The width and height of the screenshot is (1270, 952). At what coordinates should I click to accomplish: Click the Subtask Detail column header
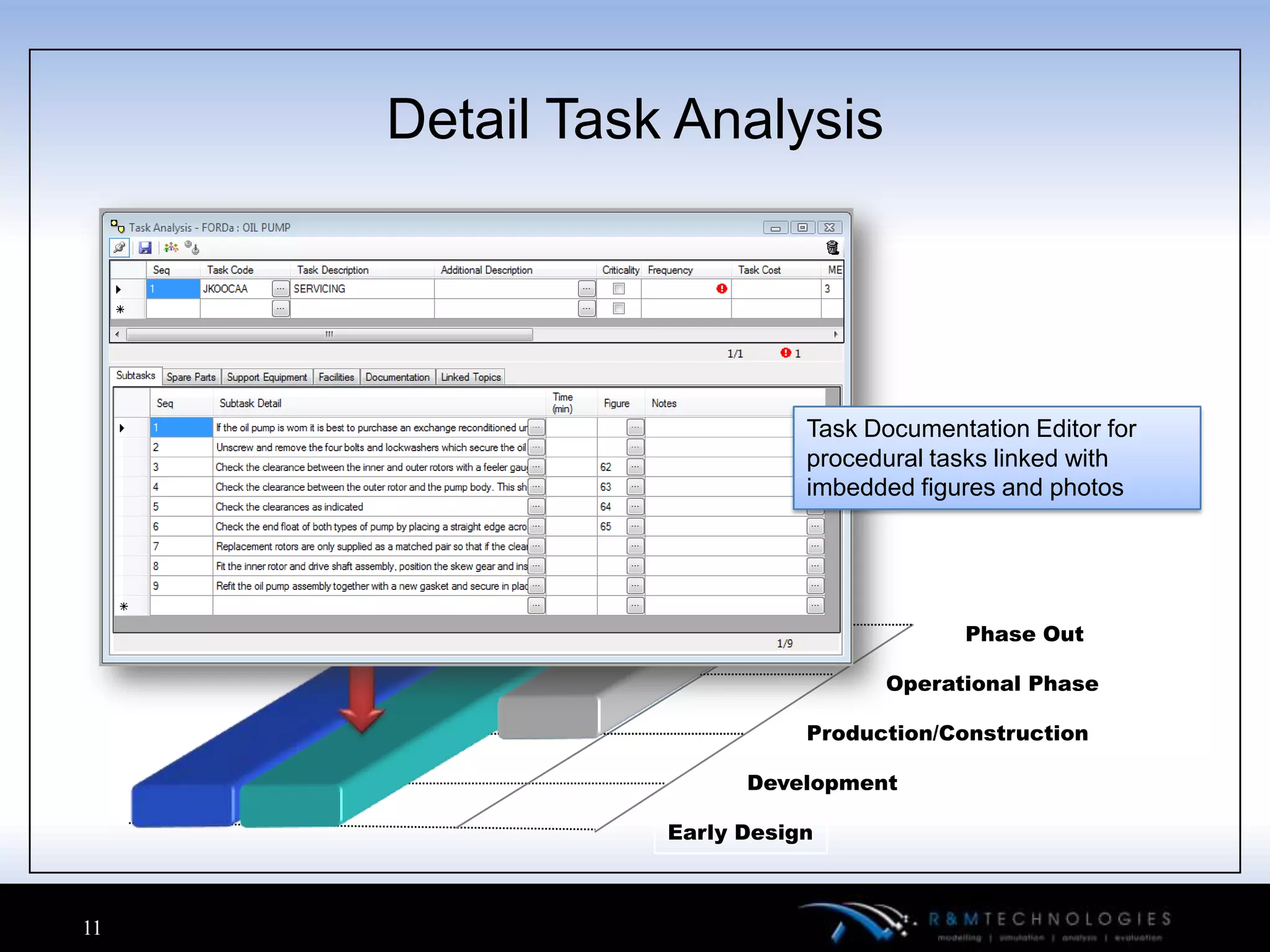pos(380,403)
